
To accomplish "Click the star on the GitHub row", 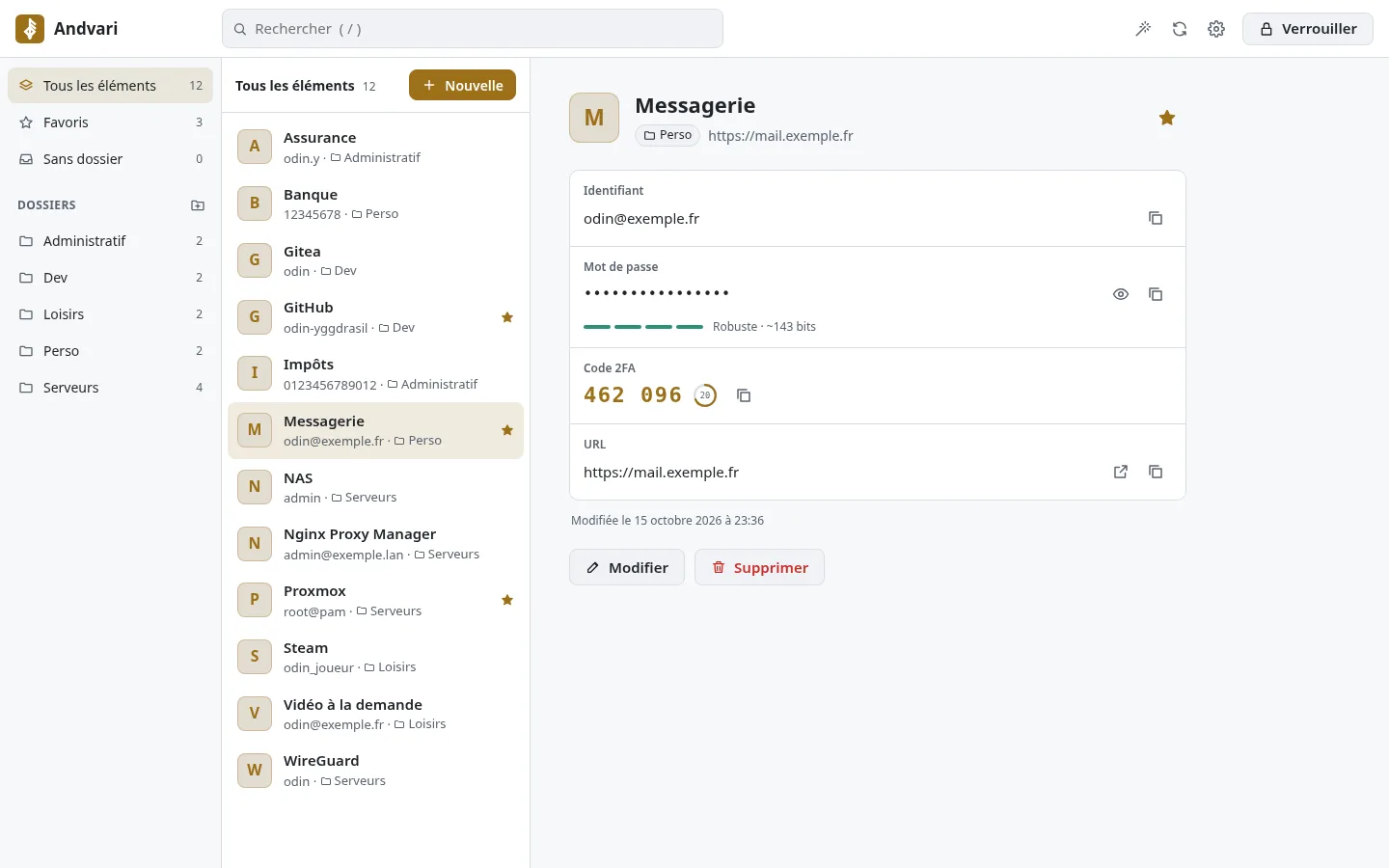I will tap(507, 317).
